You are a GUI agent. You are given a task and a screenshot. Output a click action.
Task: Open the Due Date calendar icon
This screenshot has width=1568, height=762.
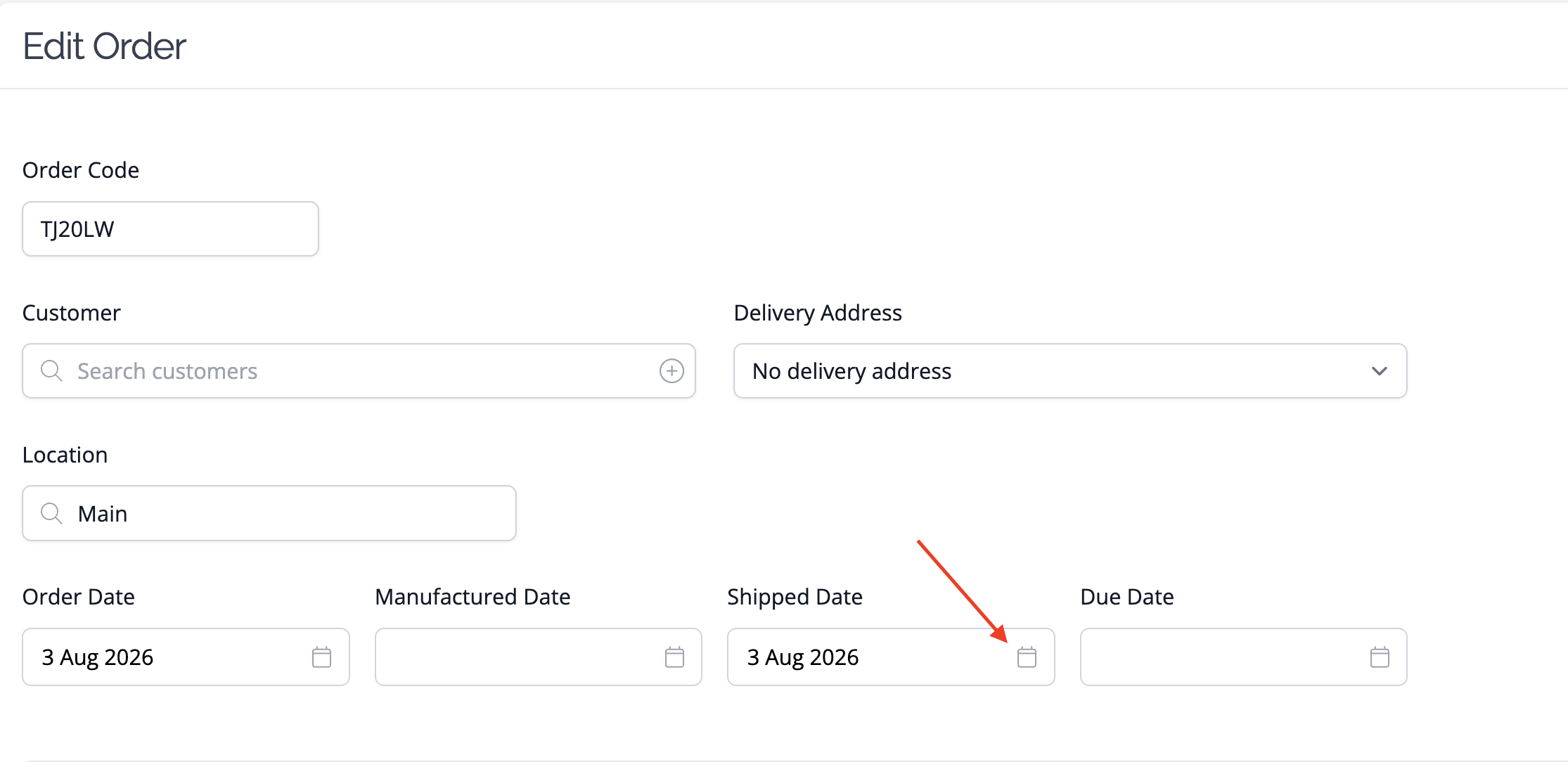[x=1380, y=657]
